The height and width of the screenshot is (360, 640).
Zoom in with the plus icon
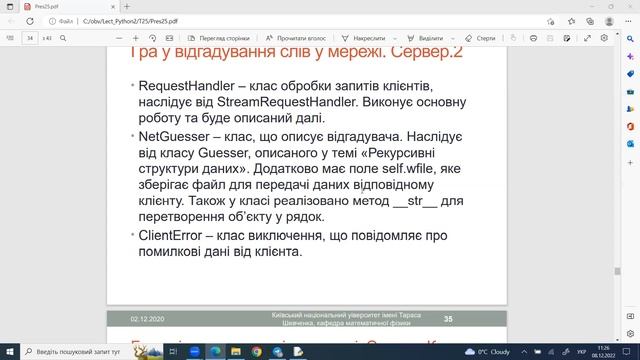136,38
